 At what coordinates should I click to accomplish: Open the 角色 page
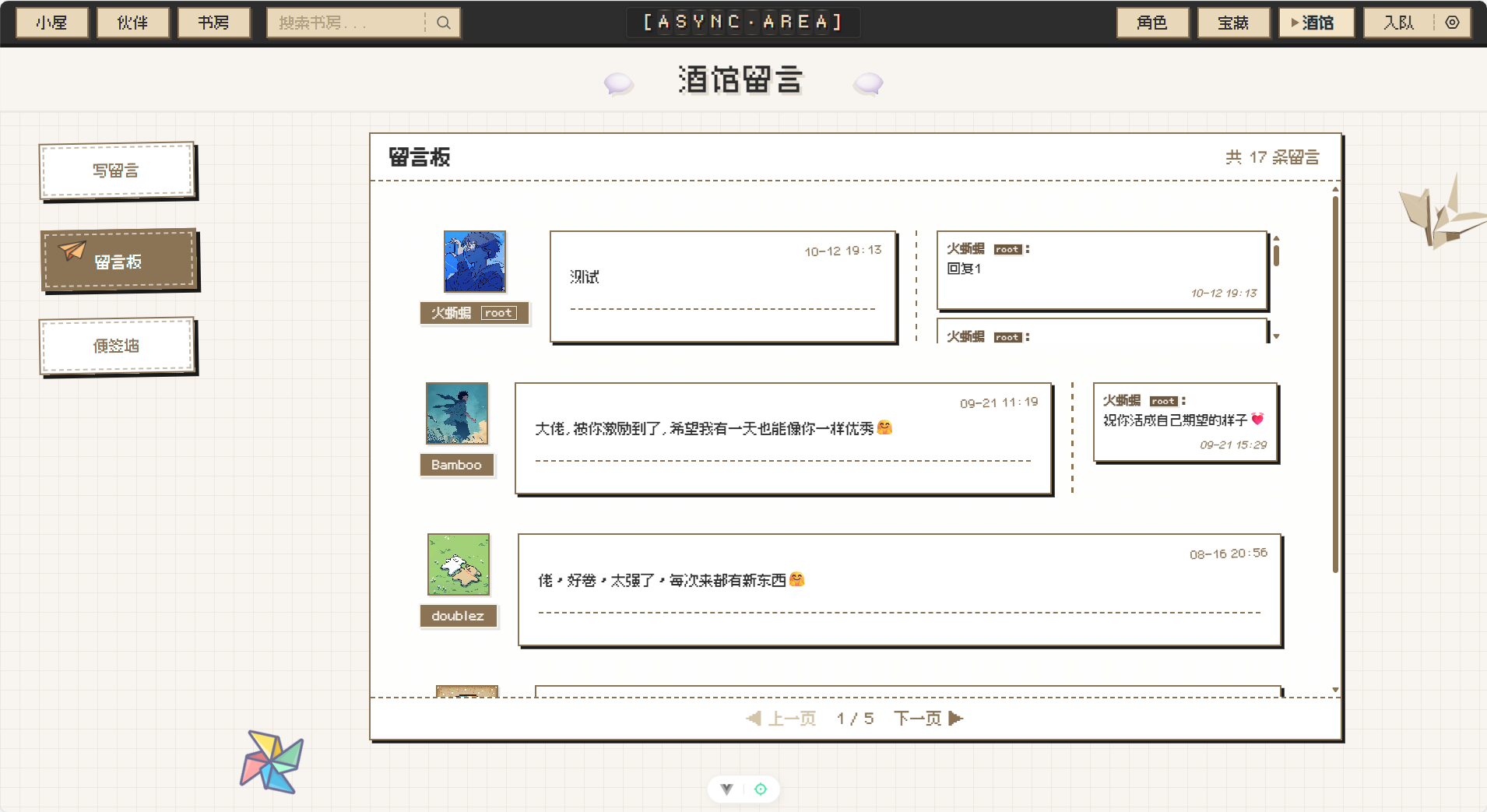(1151, 23)
